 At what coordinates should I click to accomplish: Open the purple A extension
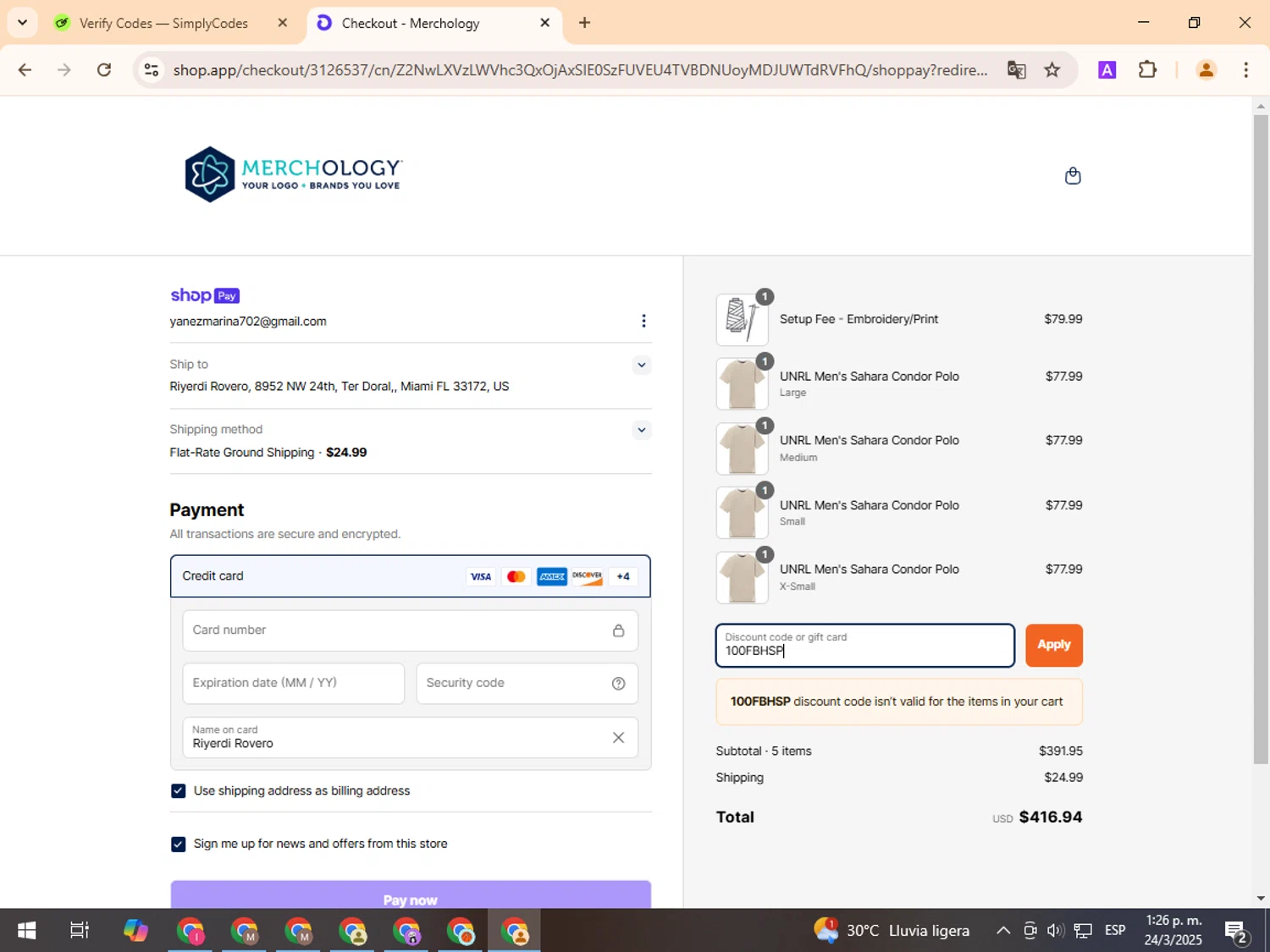tap(1107, 69)
